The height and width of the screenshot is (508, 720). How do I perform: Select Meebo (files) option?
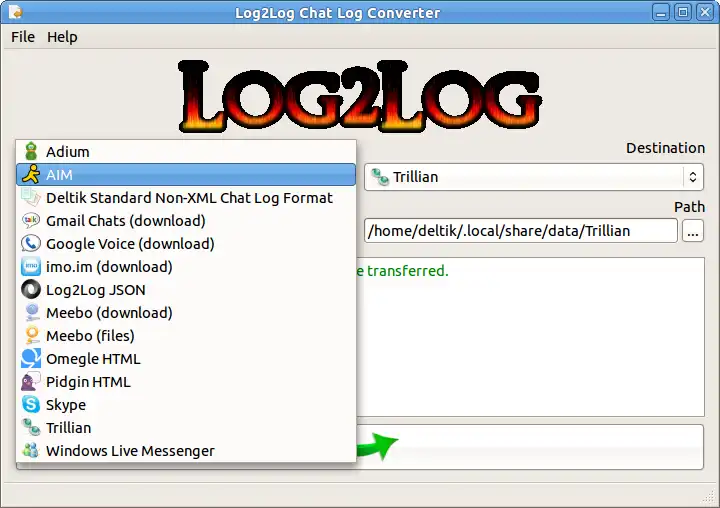click(x=186, y=336)
